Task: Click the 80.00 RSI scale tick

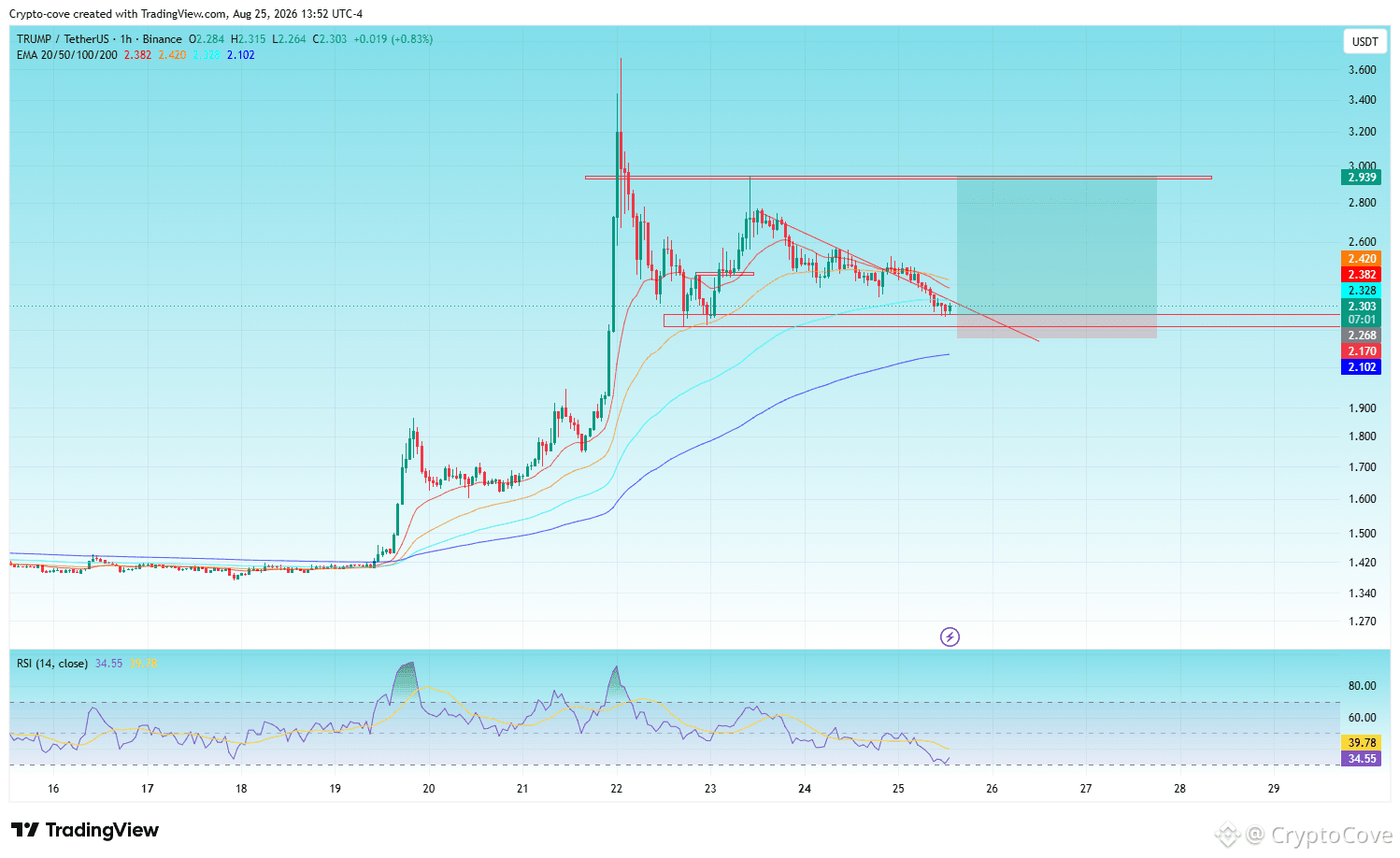Action: tap(1362, 686)
